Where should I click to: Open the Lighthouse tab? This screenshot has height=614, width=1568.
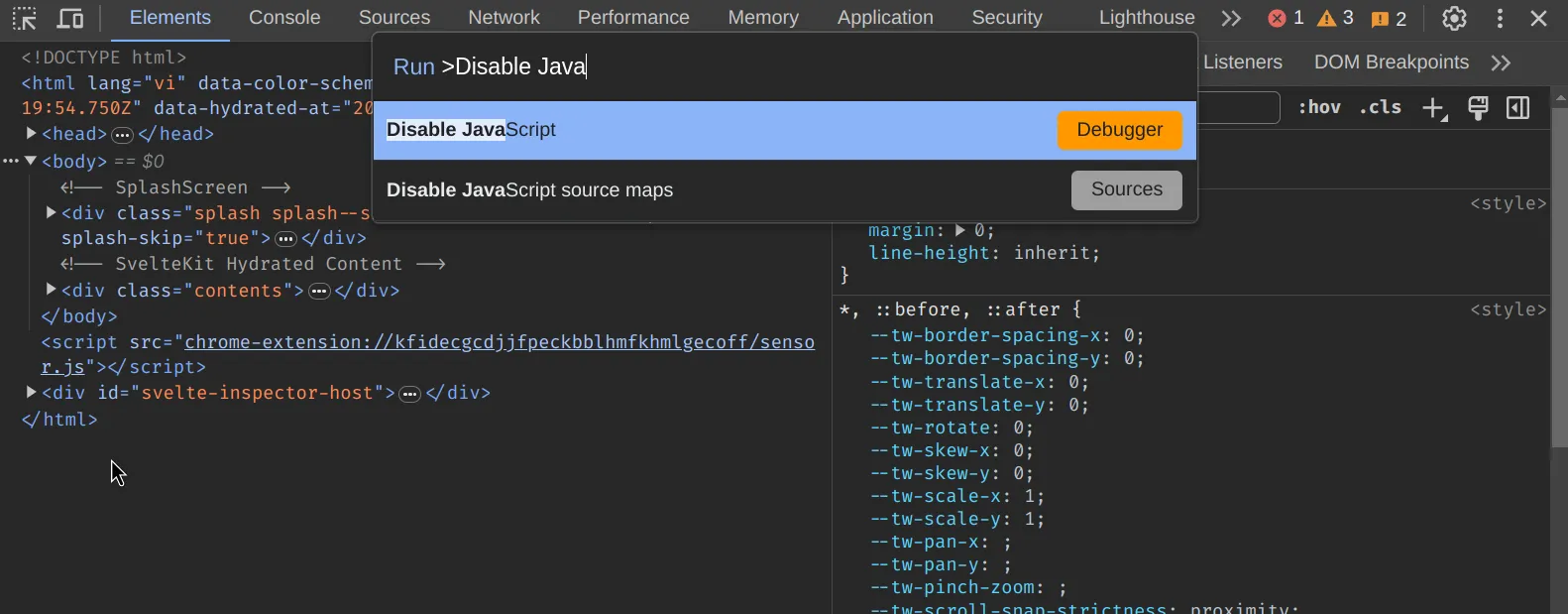[1147, 18]
